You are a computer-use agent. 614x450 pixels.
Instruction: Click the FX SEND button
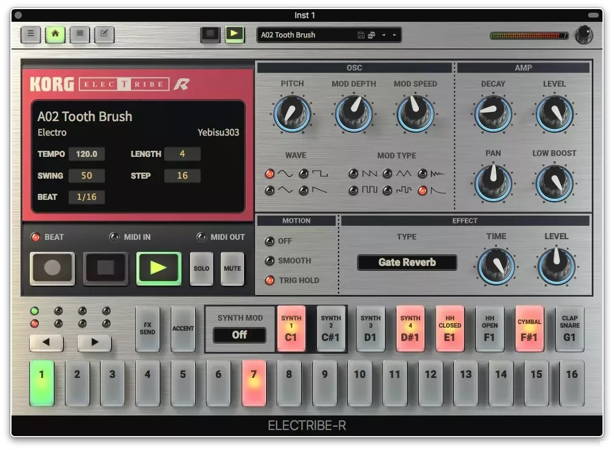pos(148,328)
